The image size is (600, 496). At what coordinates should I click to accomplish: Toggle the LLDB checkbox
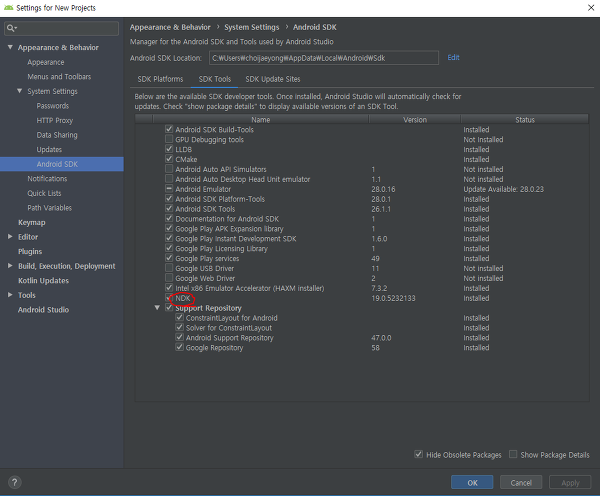169,149
